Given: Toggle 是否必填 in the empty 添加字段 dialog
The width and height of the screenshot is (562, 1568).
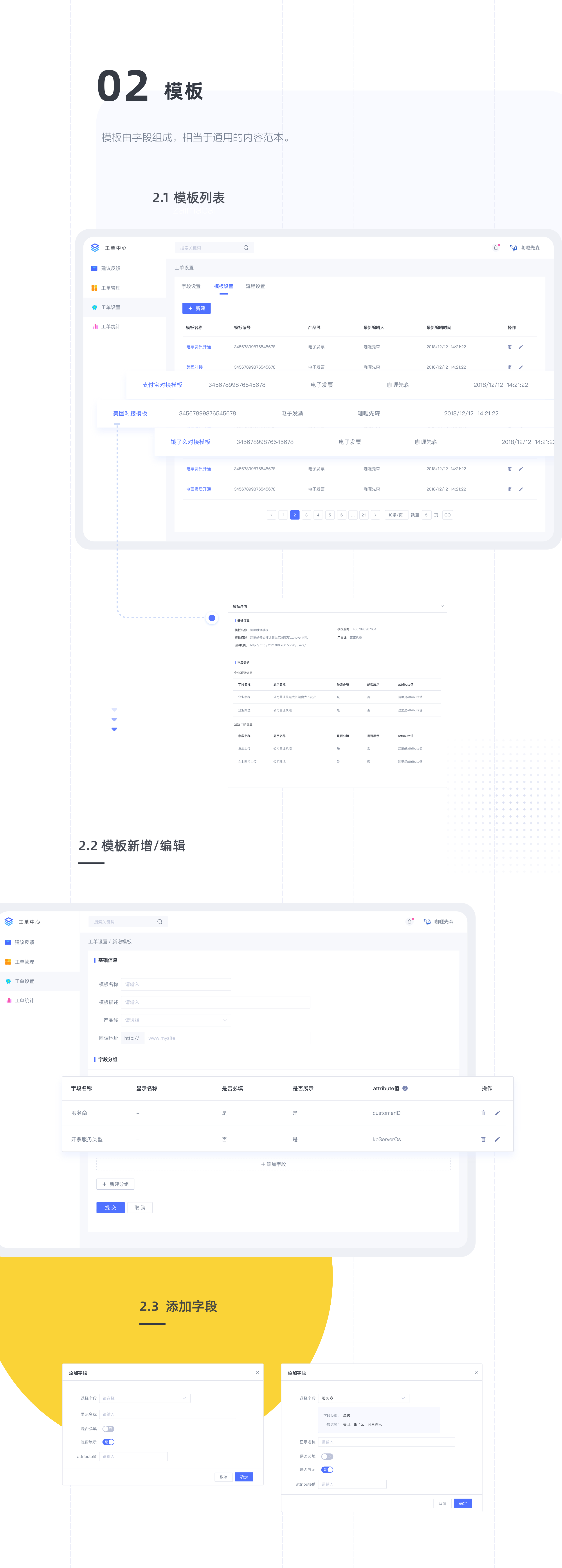Looking at the screenshot, I should coord(108,1429).
